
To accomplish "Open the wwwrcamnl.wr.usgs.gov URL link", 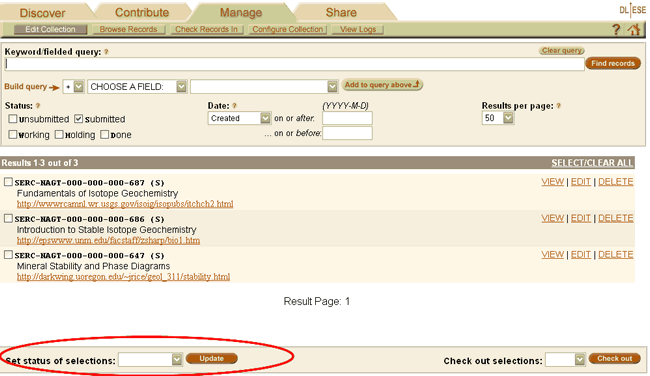I will coord(125,204).
